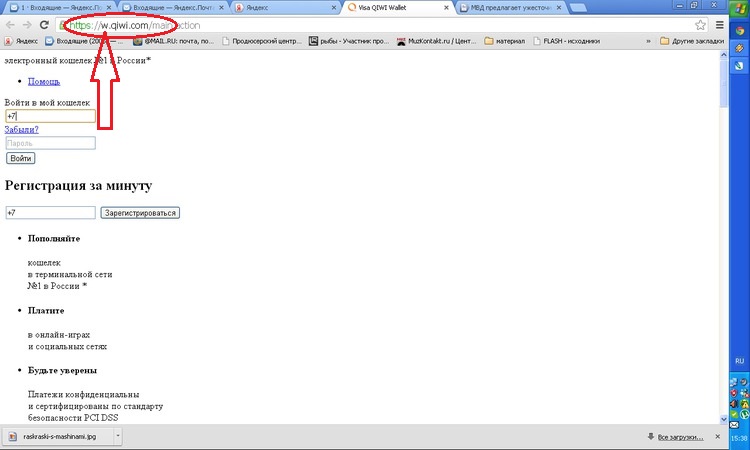
Task: Close the downloads bar
Action: pos(717,437)
